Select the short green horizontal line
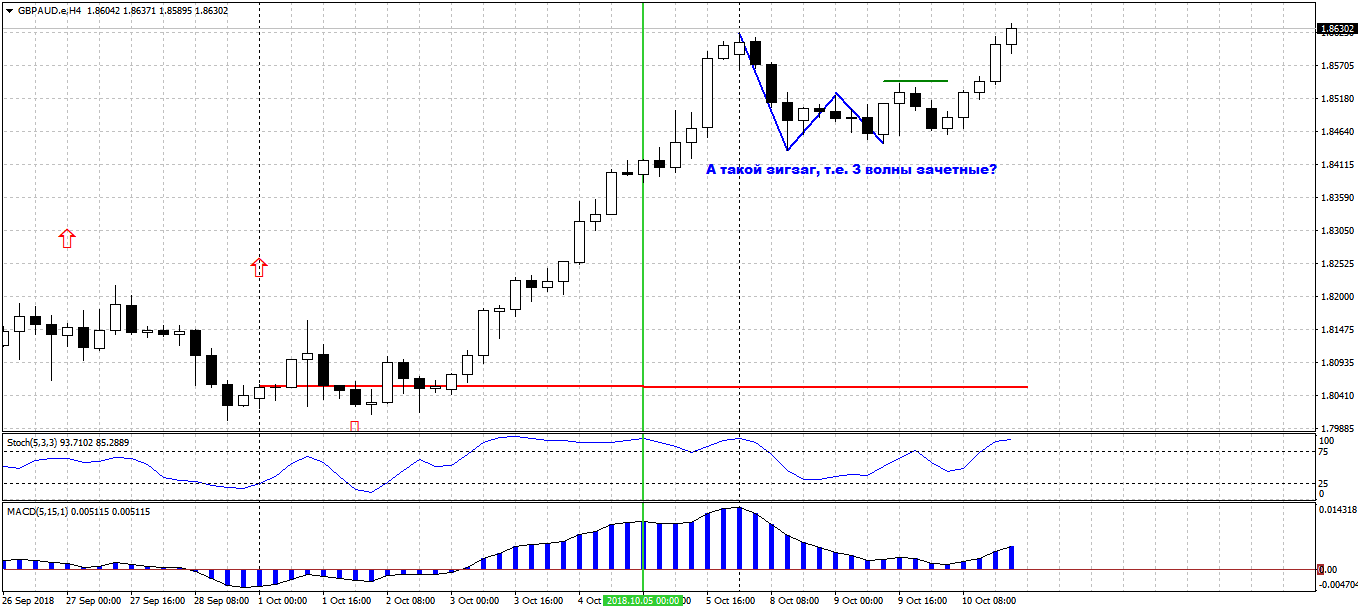1358x612 pixels. pyautogui.click(x=915, y=80)
